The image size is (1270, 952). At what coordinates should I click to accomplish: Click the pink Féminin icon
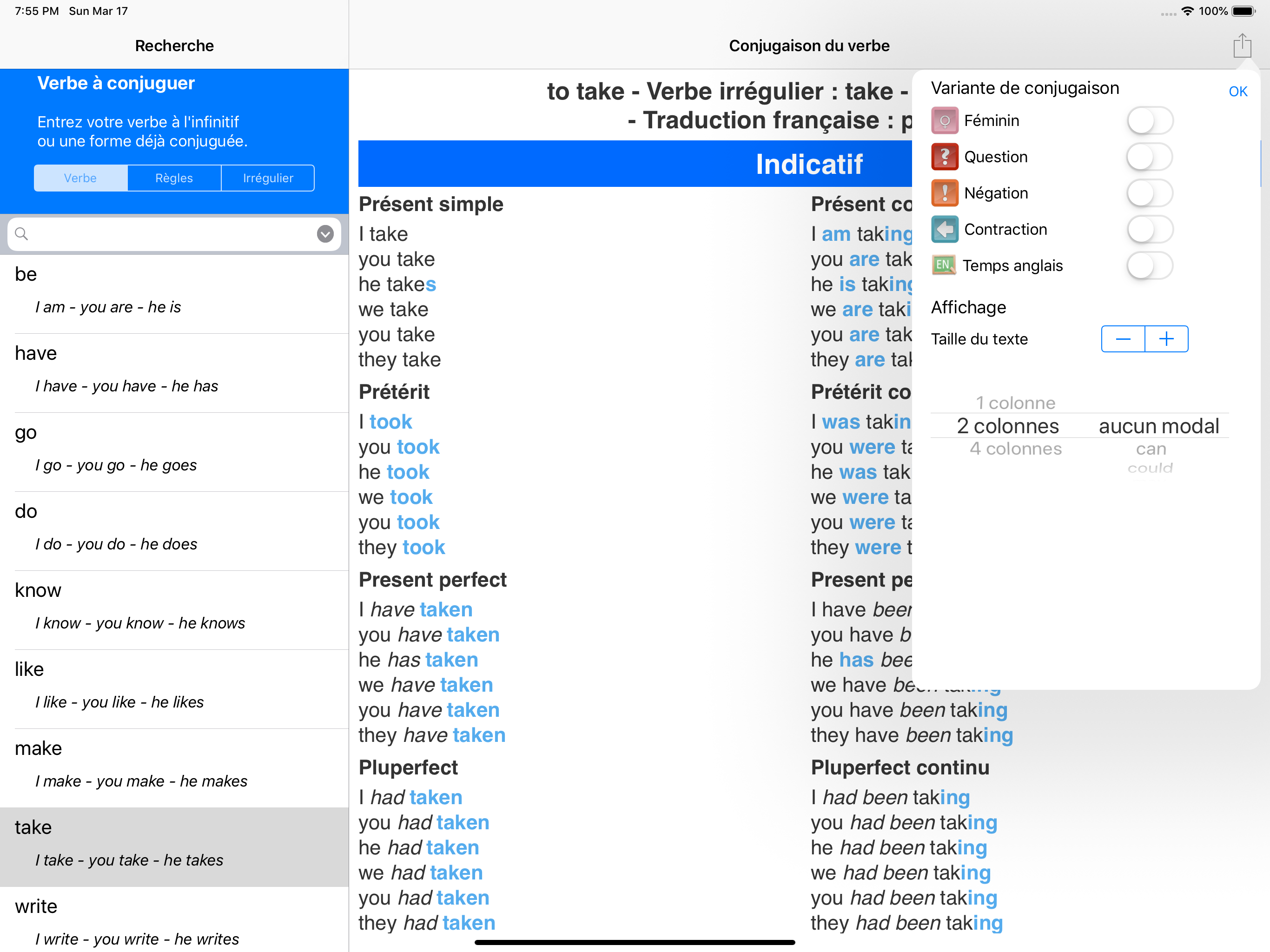click(945, 120)
